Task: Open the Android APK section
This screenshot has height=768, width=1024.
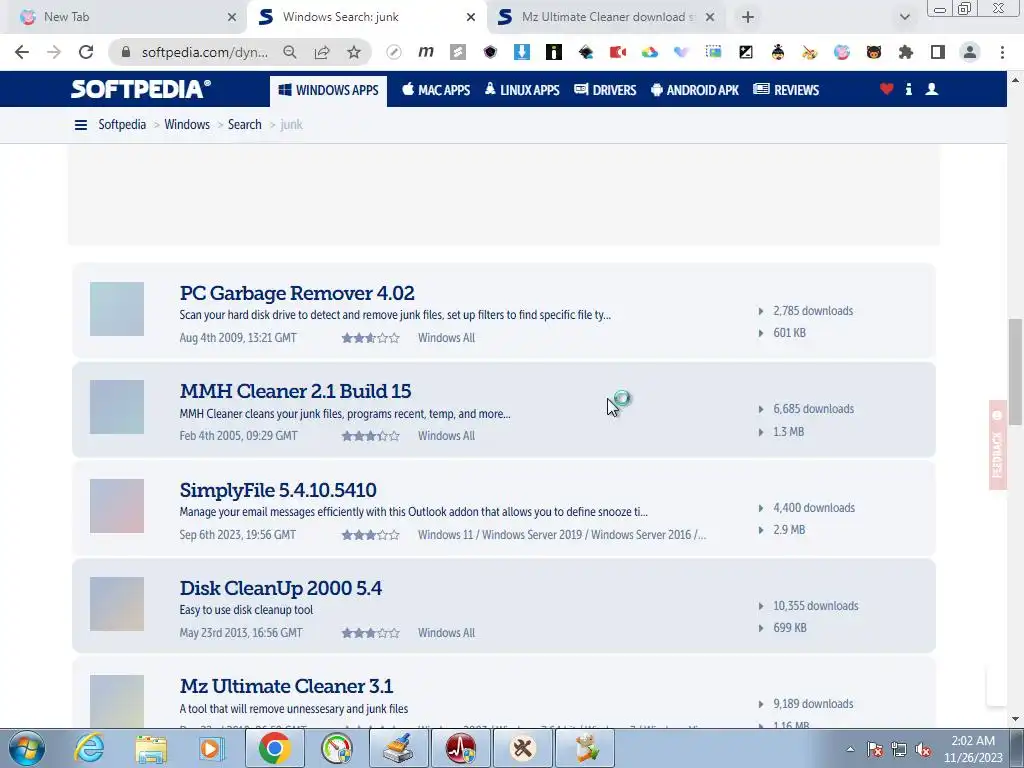Action: [695, 90]
